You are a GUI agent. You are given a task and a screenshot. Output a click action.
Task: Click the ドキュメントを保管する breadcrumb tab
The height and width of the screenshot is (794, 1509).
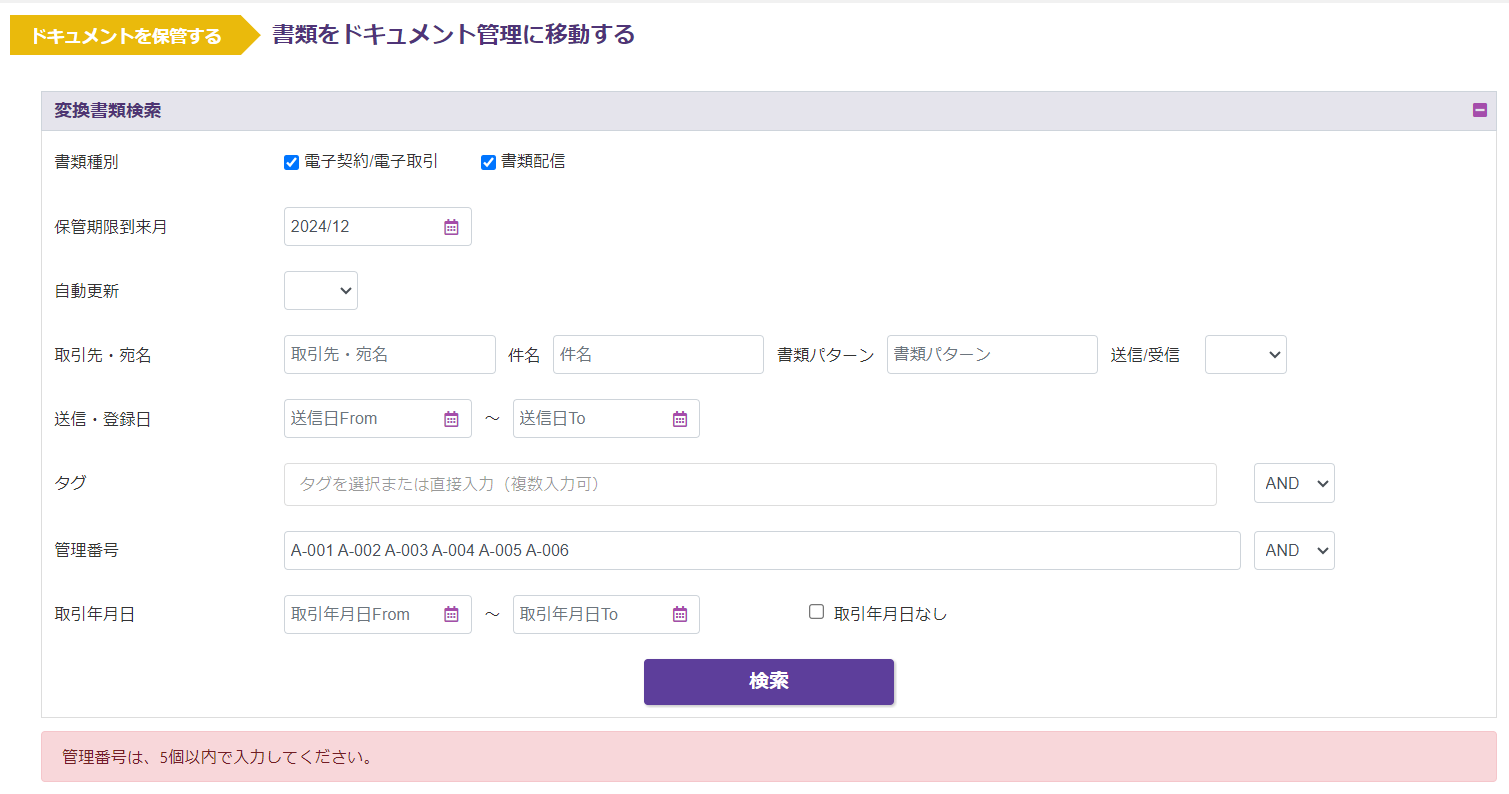[x=126, y=36]
